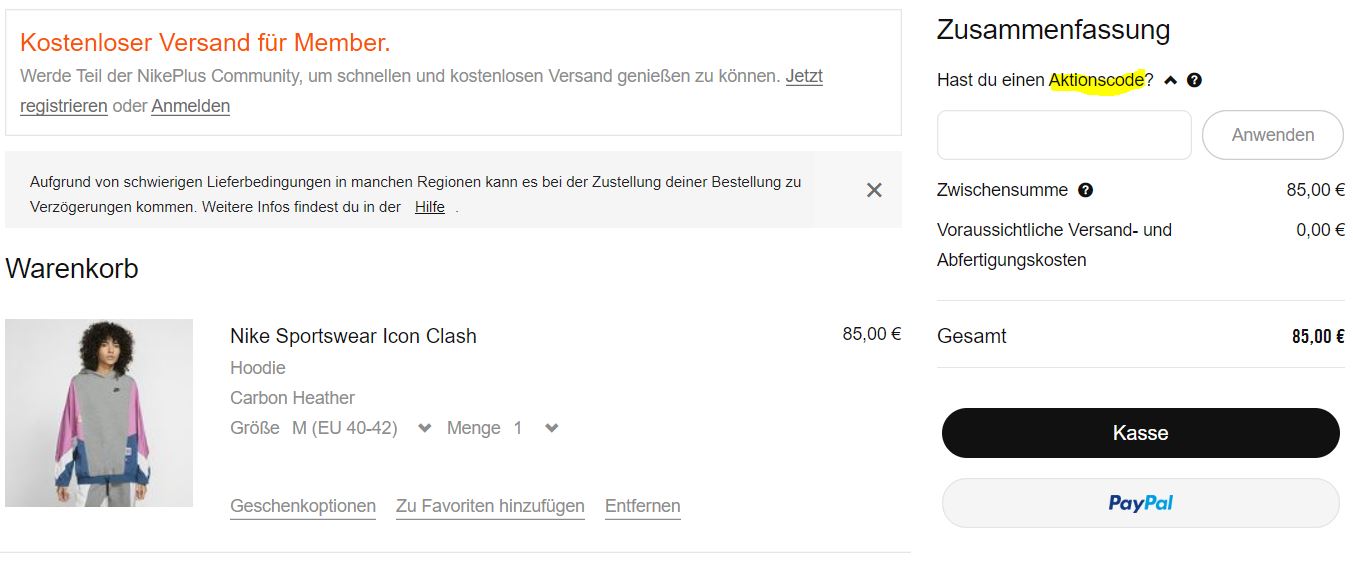Click the promo code input field
Viewport: 1353px width, 566px height.
(x=1063, y=135)
